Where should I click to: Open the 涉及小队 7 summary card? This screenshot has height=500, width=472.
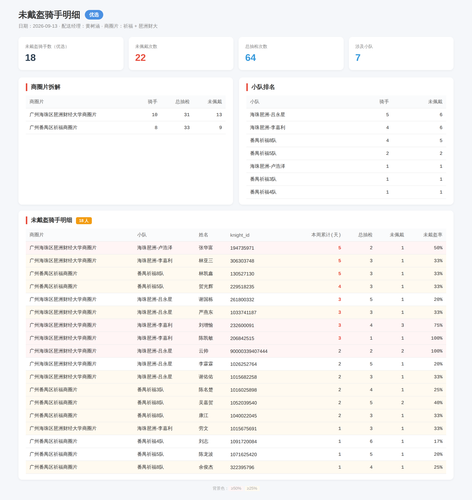pos(401,53)
